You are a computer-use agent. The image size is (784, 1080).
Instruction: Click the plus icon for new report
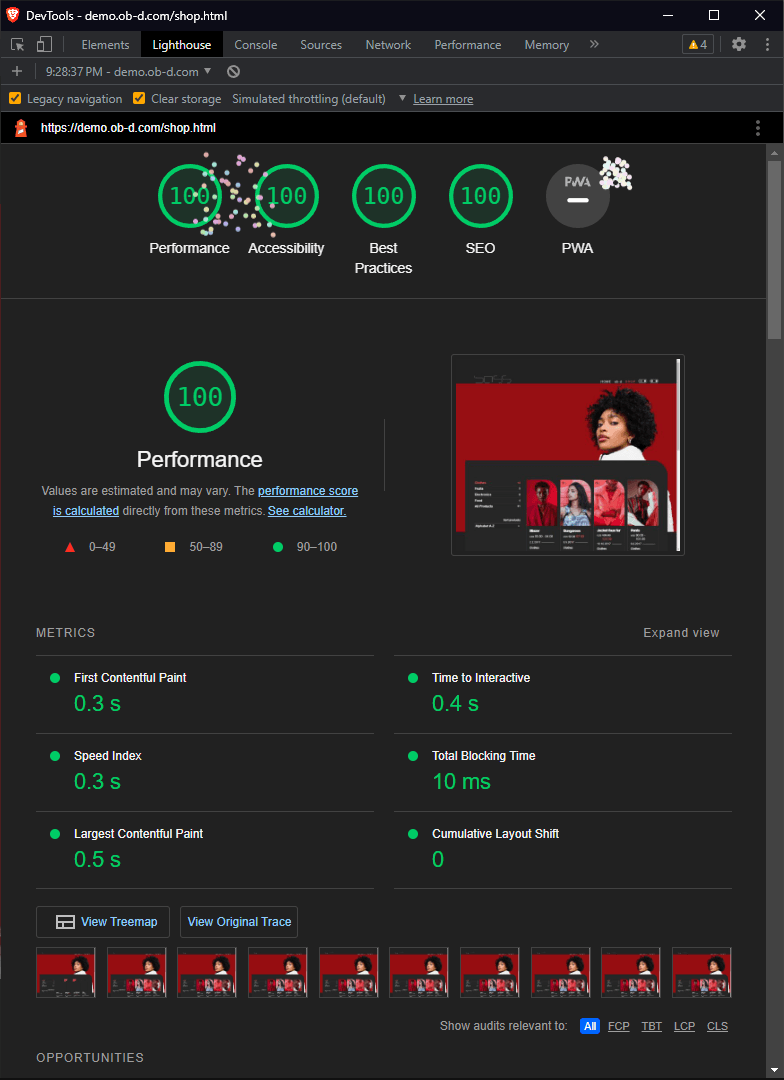(x=17, y=72)
